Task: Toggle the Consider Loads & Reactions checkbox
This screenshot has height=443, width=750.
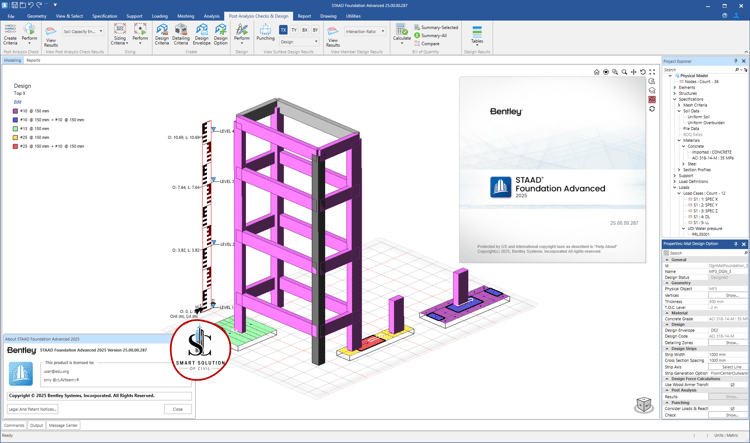Action: pyautogui.click(x=732, y=409)
